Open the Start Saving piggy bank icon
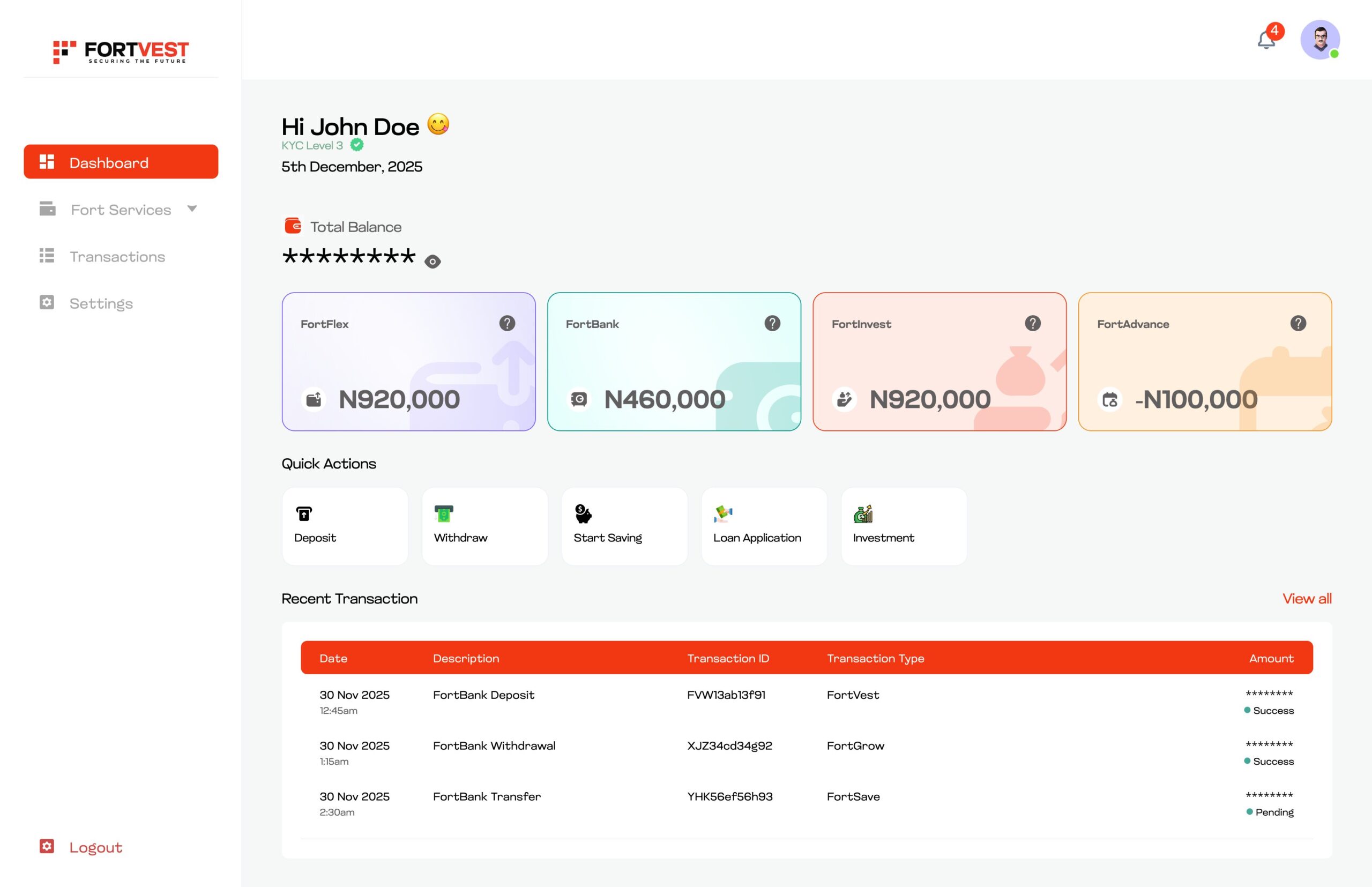The width and height of the screenshot is (1372, 887). [x=583, y=515]
